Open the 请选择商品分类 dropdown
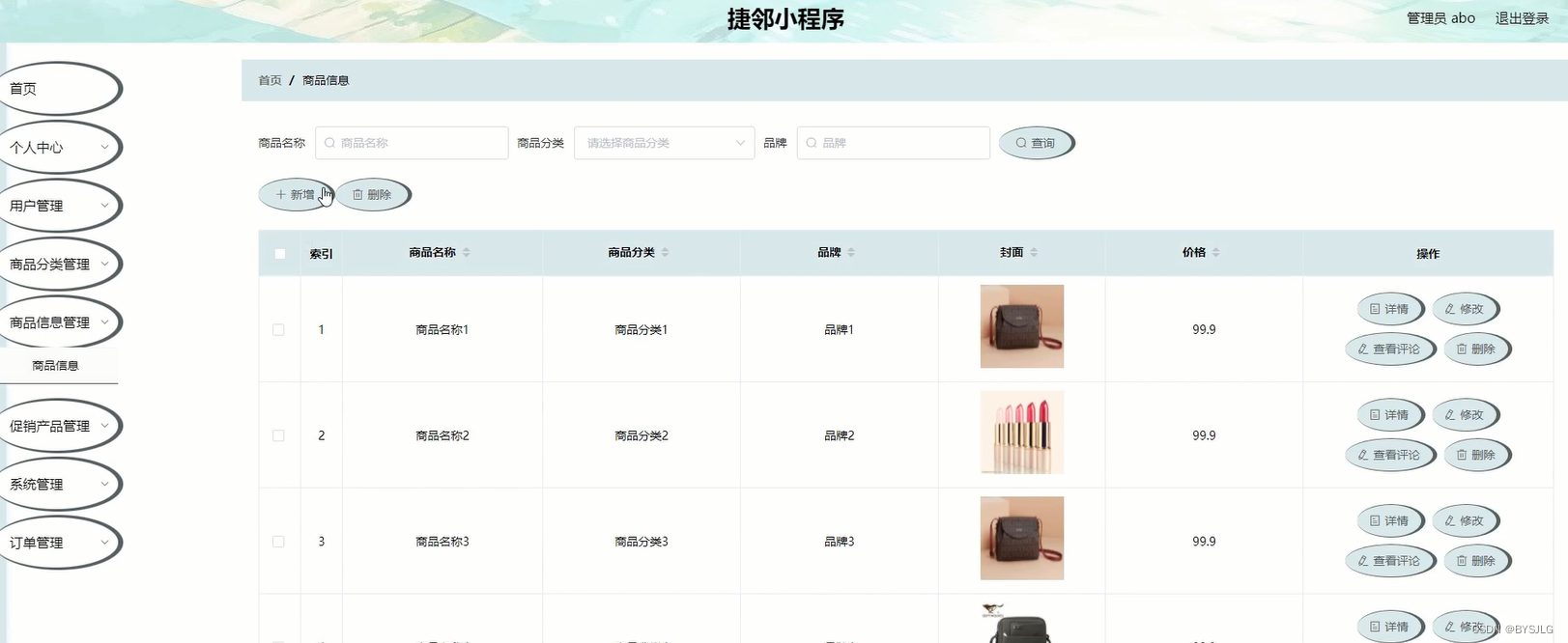The width and height of the screenshot is (1568, 643). pyautogui.click(x=664, y=143)
